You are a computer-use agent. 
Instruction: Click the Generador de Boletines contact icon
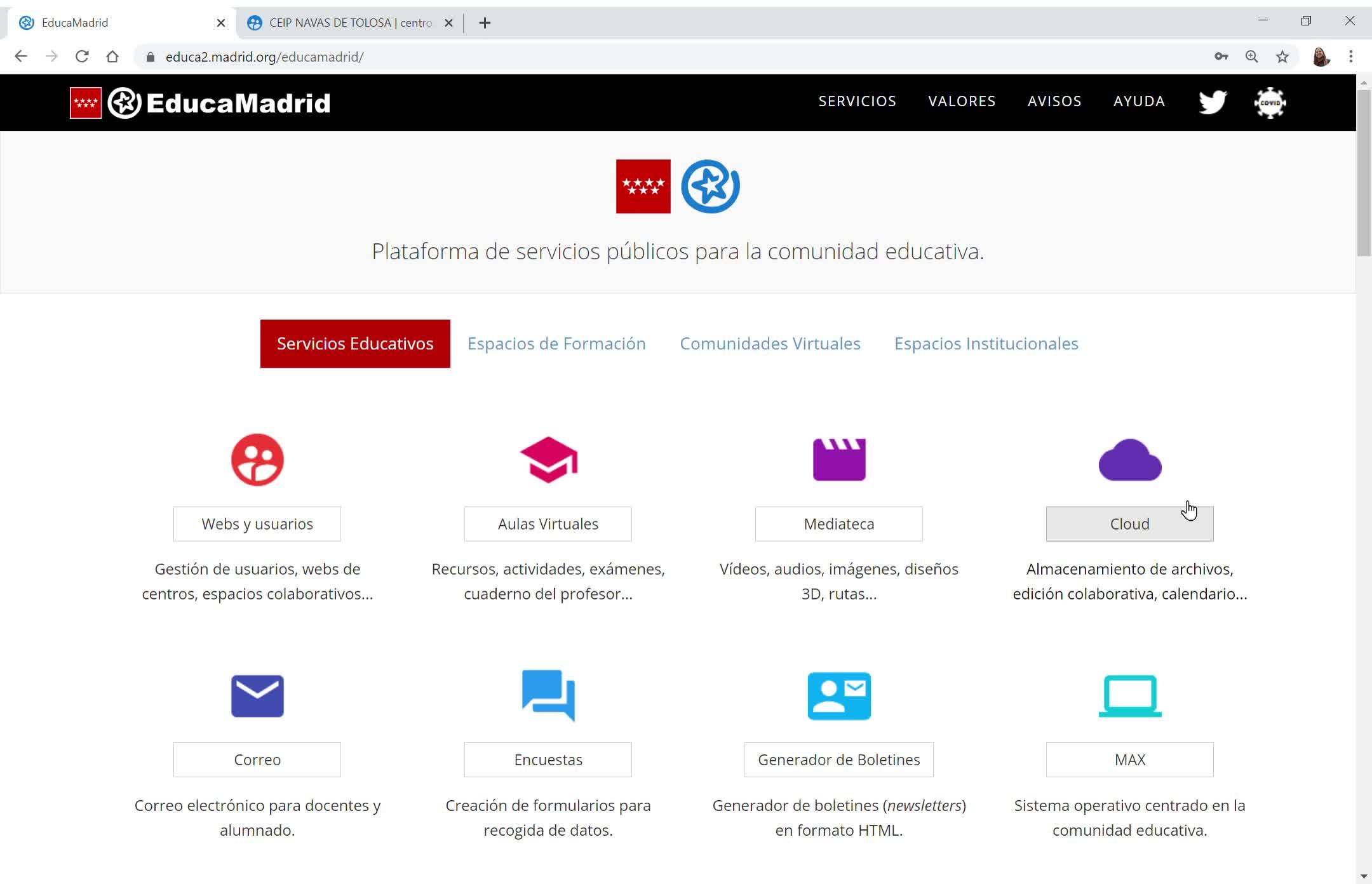(838, 696)
